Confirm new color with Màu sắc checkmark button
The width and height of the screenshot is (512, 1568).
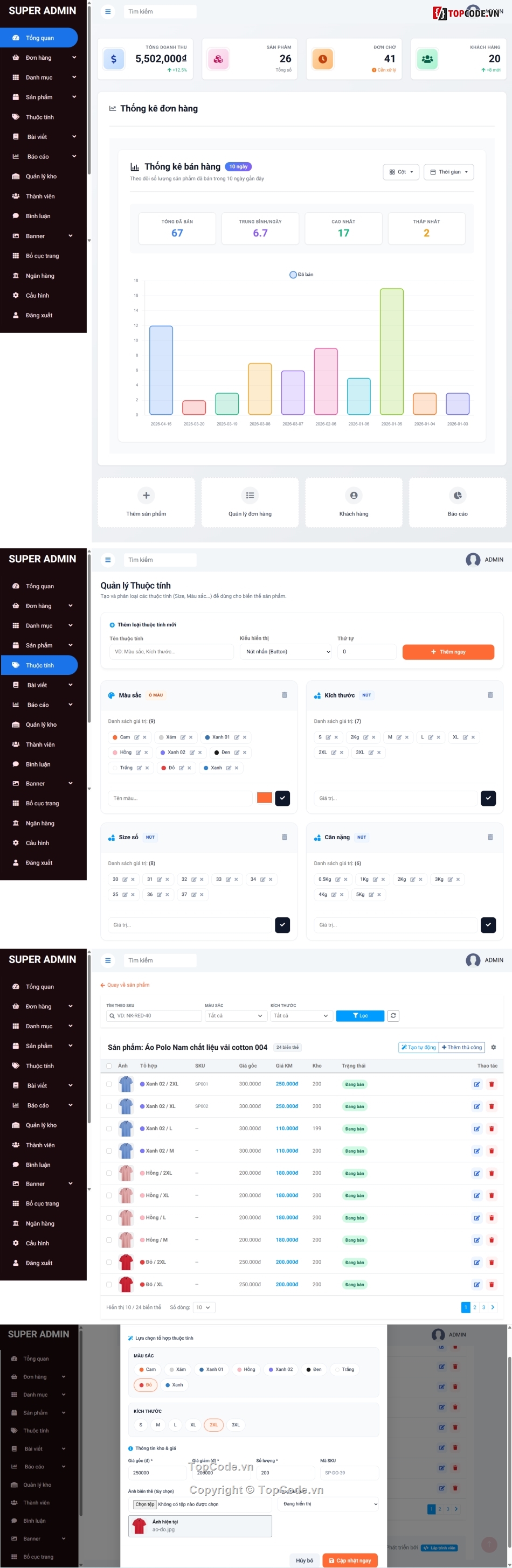click(282, 798)
